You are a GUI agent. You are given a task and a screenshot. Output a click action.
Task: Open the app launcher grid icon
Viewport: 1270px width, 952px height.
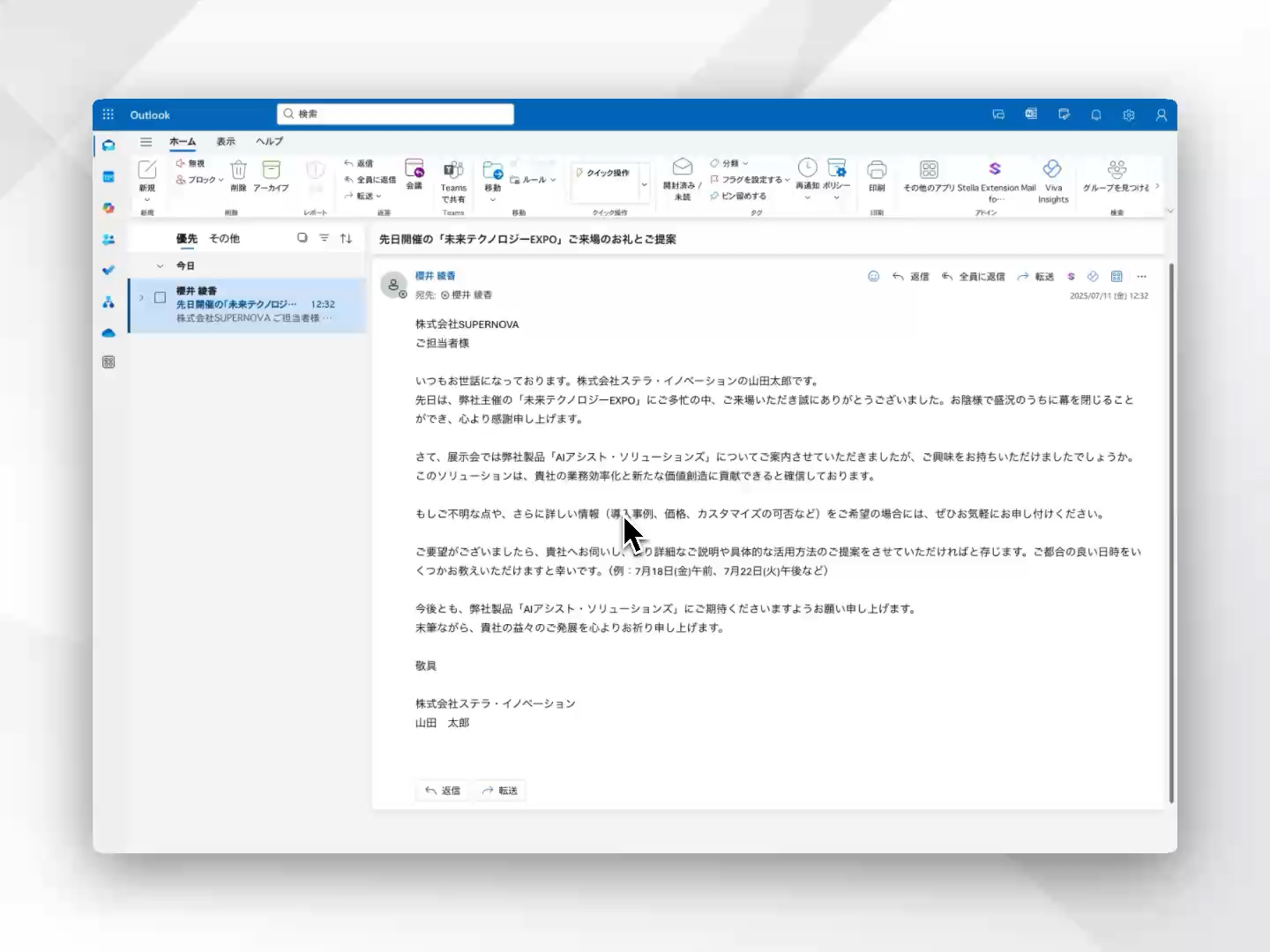[x=108, y=115]
